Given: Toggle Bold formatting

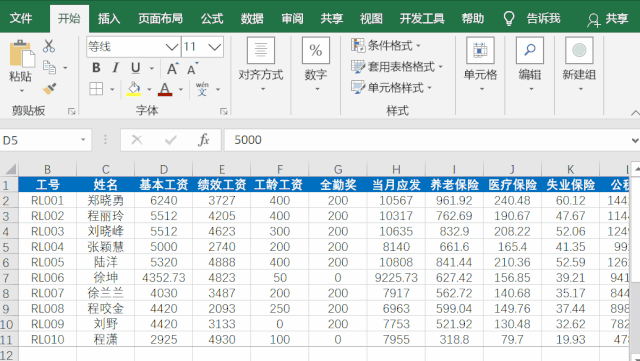Looking at the screenshot, I should click(96, 68).
